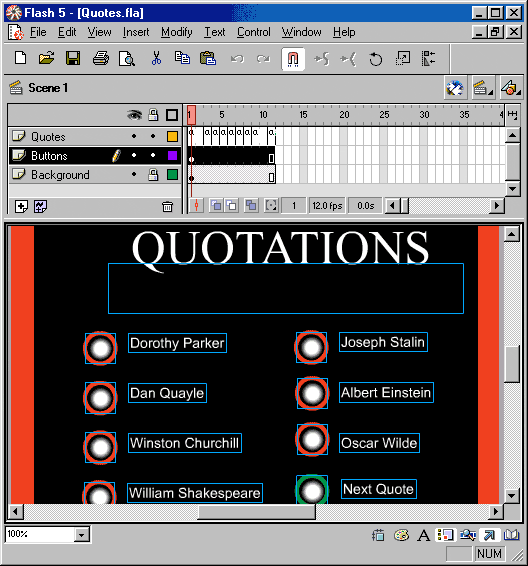Screen dimensions: 528x566
Task: Click the Dan Quayle button circle
Action: point(100,398)
